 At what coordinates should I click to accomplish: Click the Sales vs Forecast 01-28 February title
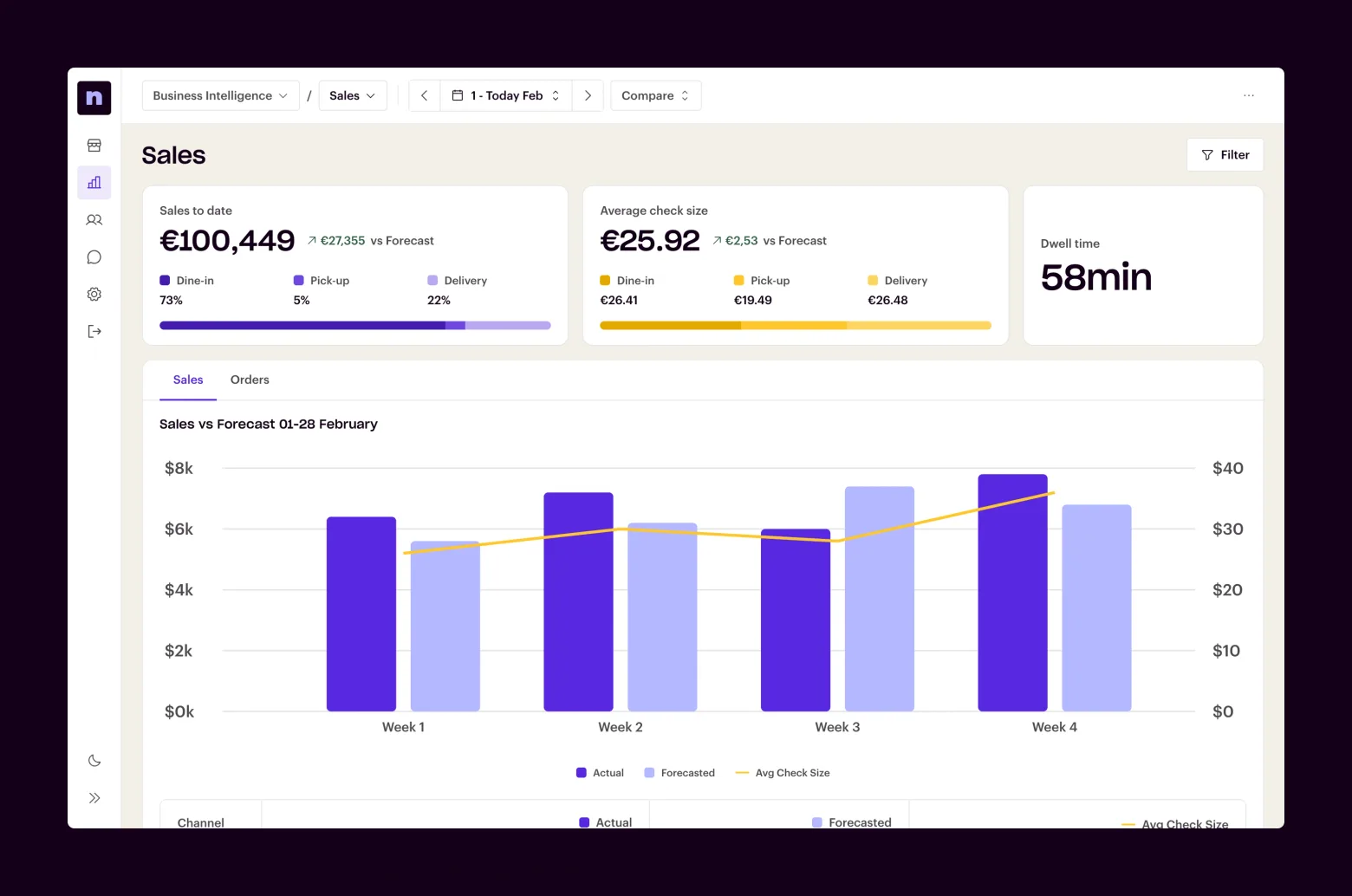269,425
